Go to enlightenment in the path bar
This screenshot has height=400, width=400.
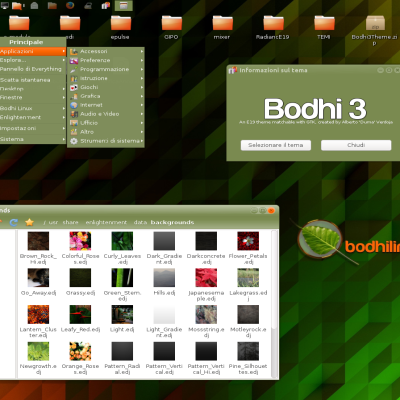click(106, 222)
